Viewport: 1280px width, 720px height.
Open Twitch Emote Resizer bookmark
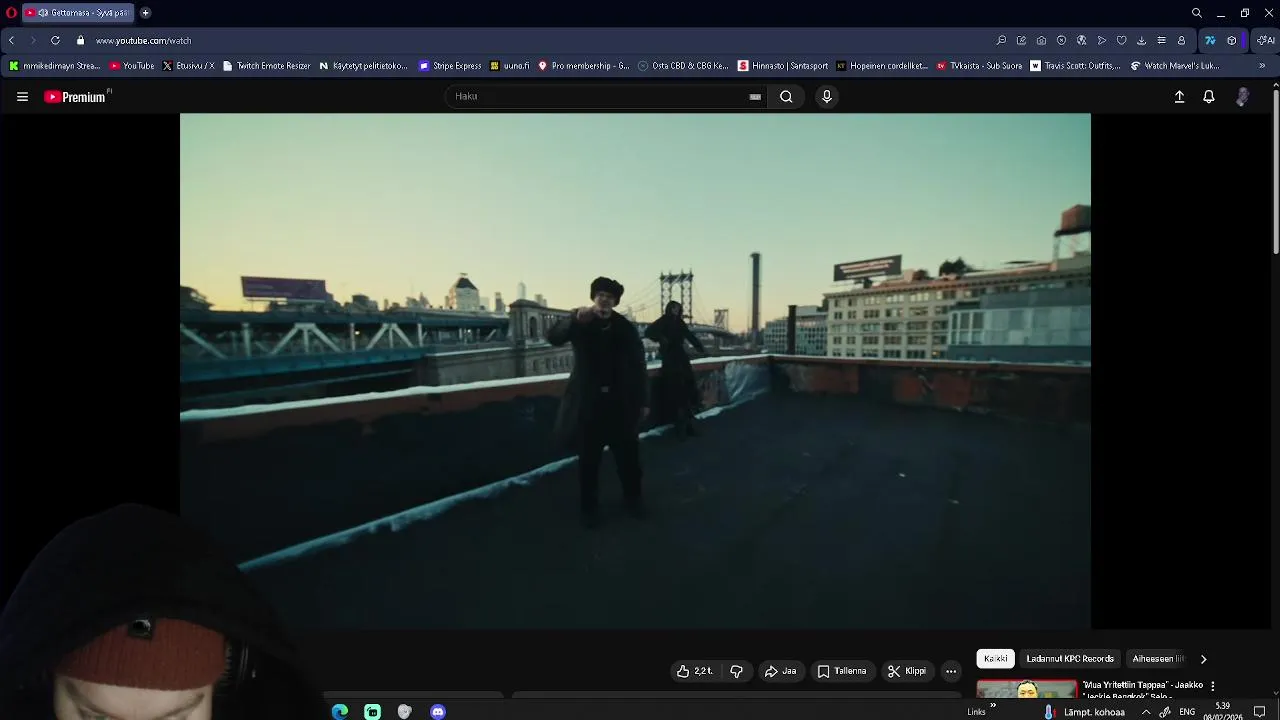266,66
